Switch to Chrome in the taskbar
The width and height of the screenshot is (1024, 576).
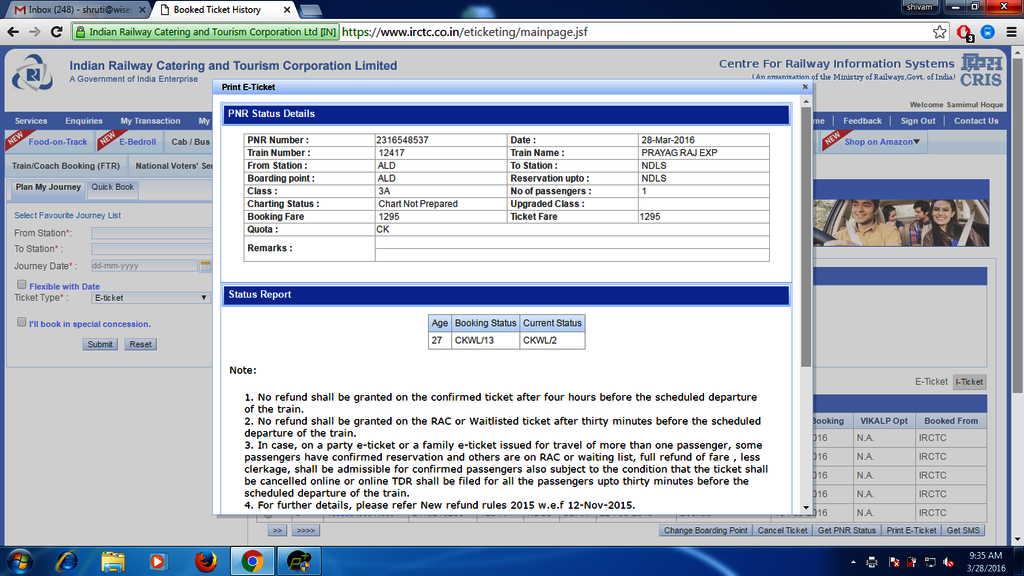tap(252, 562)
